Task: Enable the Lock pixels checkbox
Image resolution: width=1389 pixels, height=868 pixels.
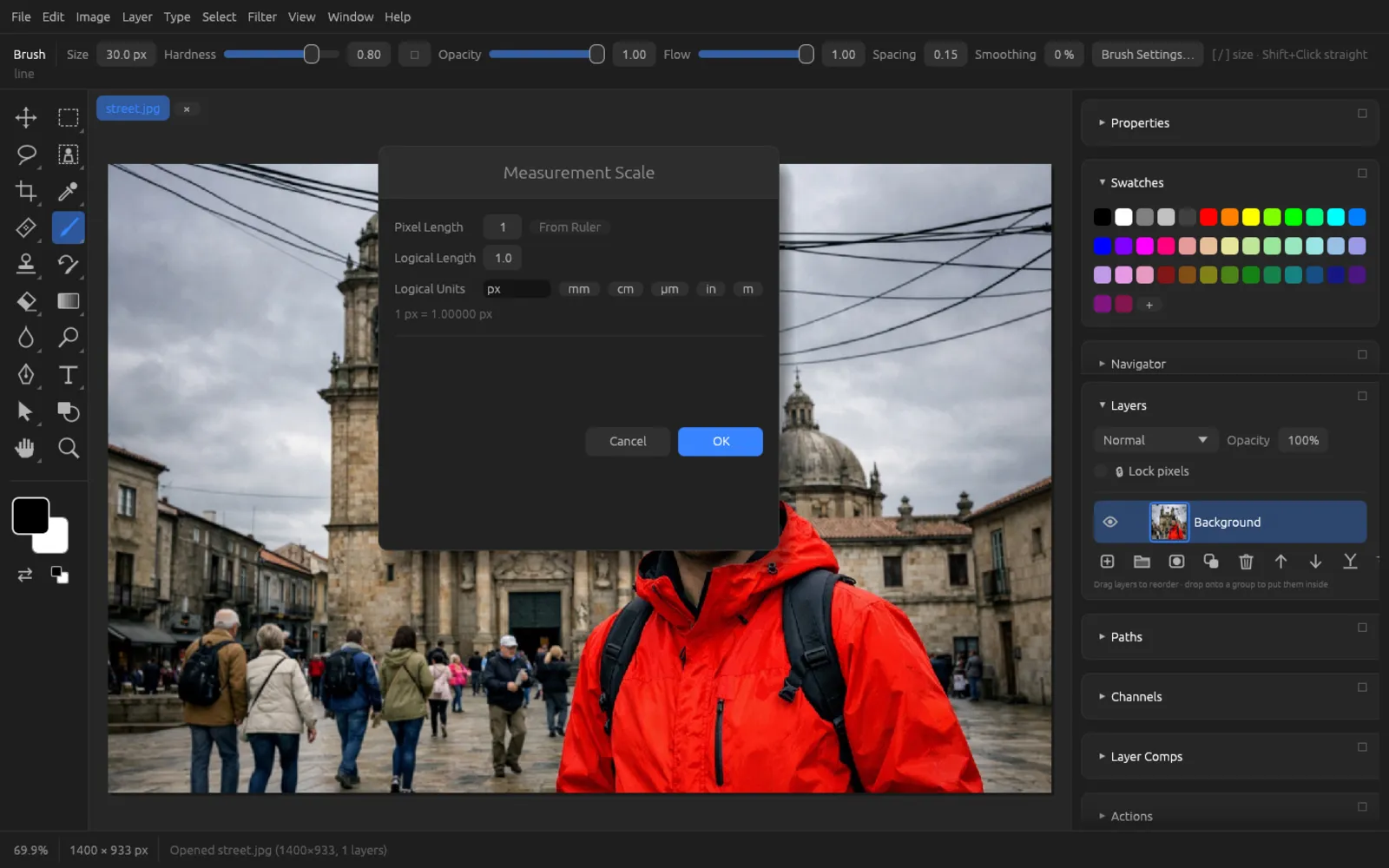Action: coord(1102,471)
